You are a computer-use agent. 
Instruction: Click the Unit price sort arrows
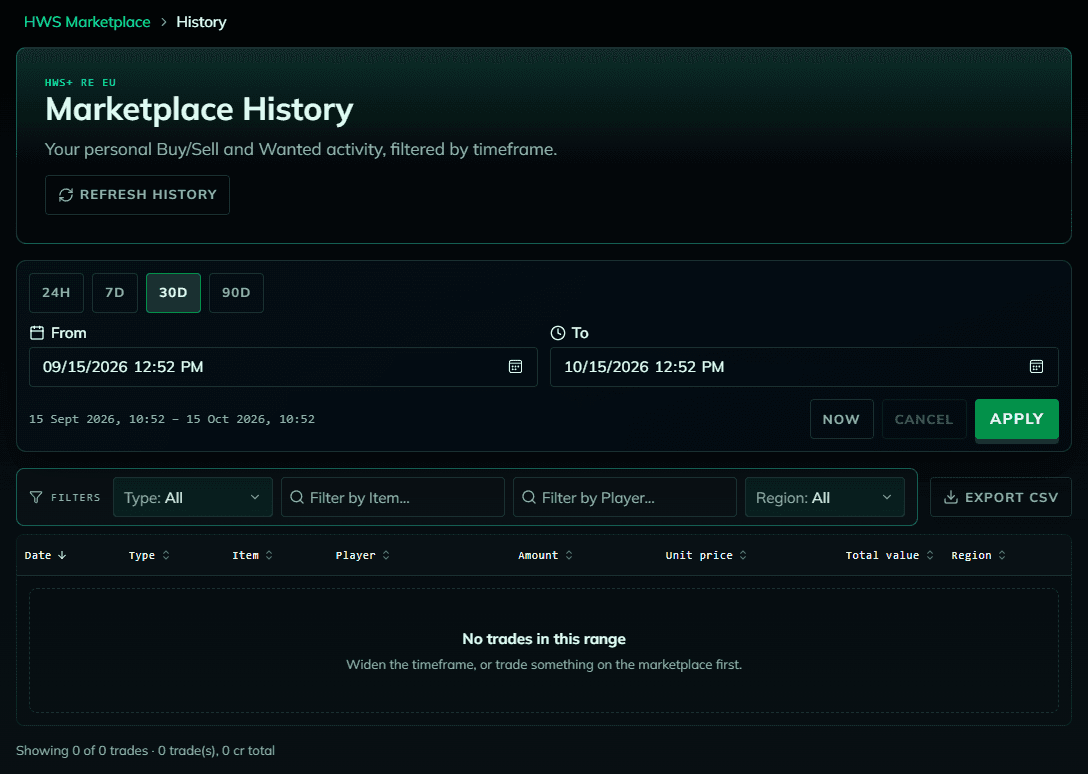[743, 555]
